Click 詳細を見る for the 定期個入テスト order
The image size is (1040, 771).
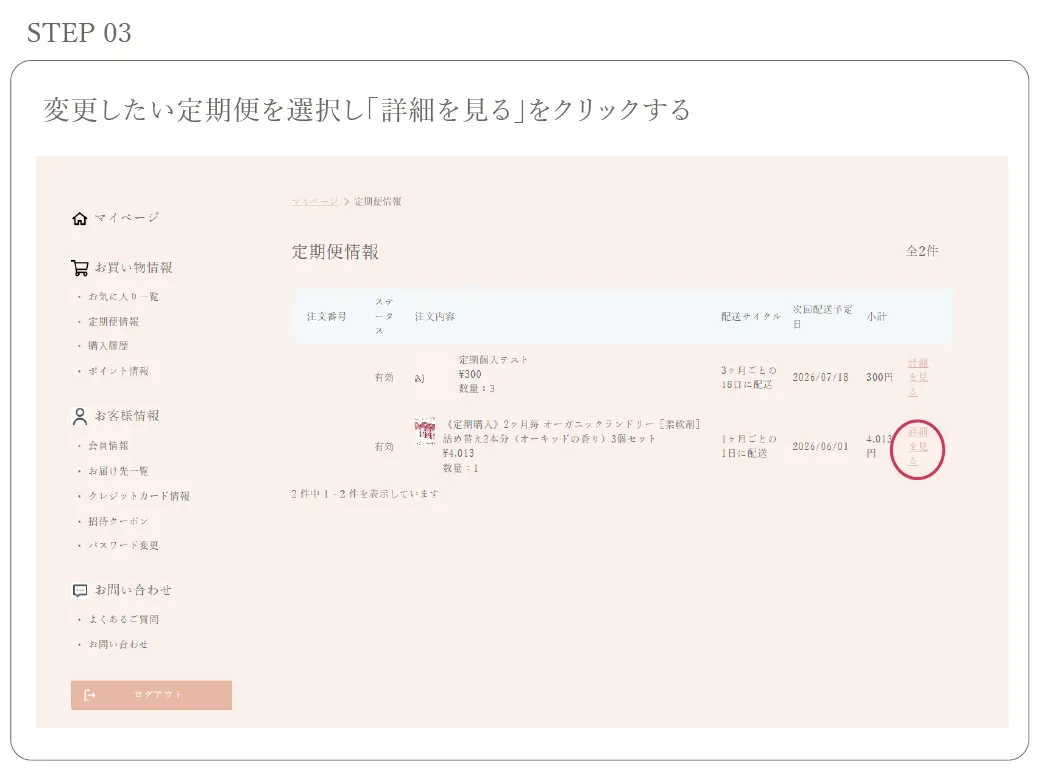[x=916, y=376]
